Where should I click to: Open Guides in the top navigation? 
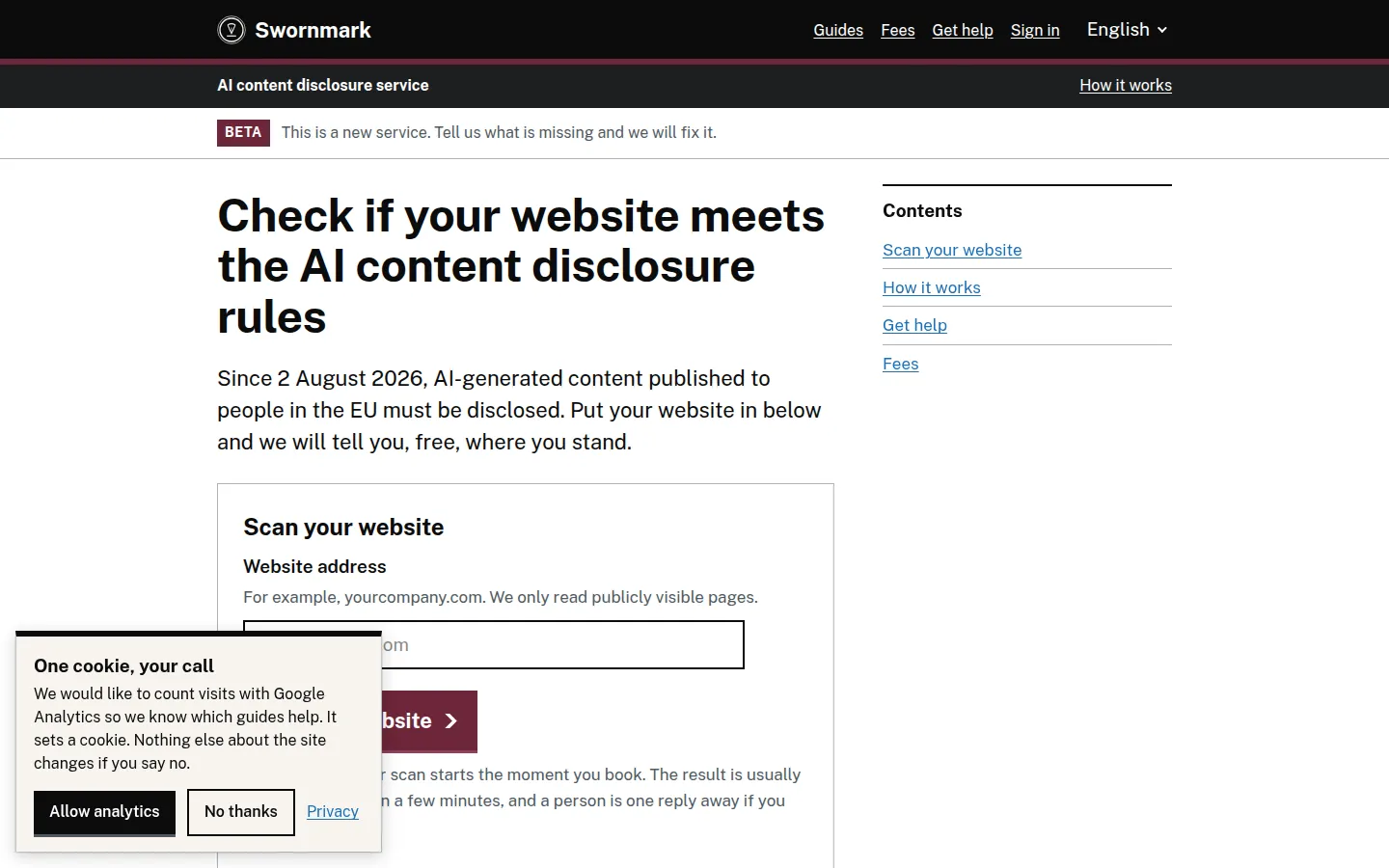(838, 30)
